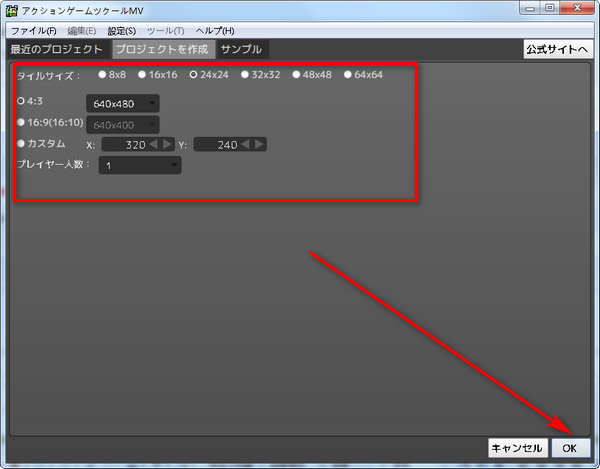This screenshot has height=469, width=600.
Task: Maximize the アクションゲームツクールMV window
Action: click(x=550, y=8)
